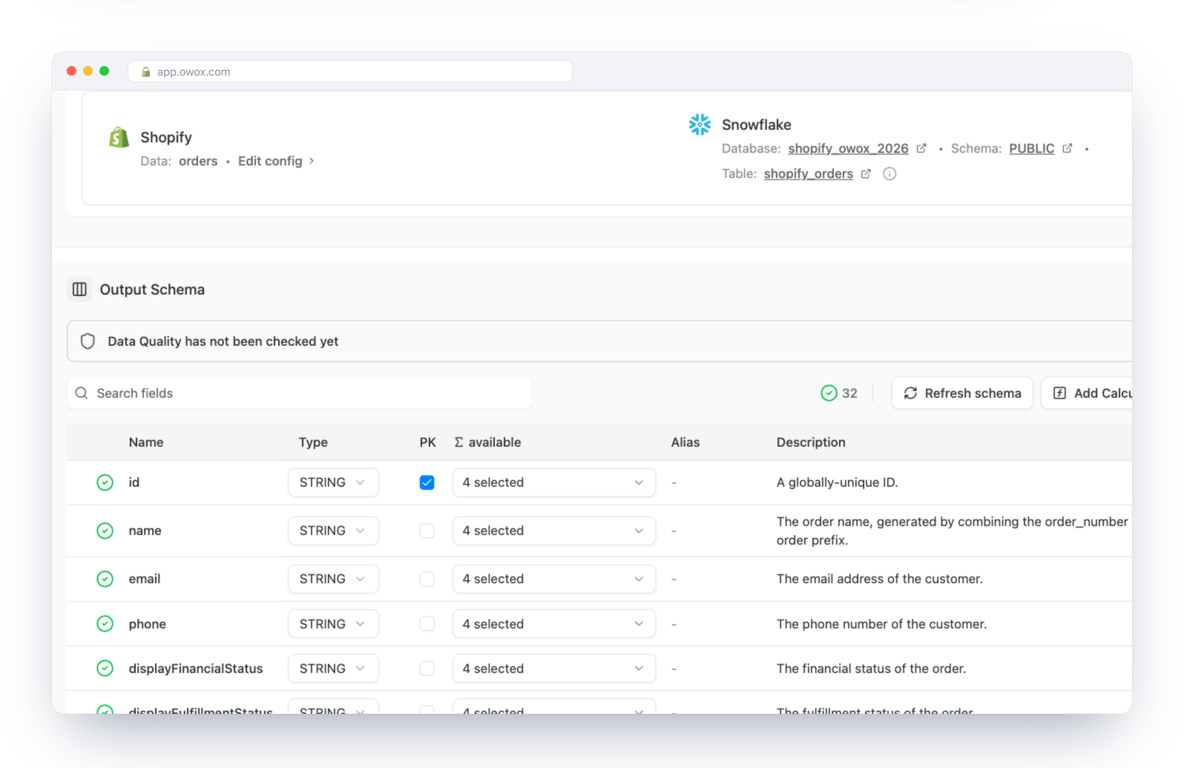
Task: Expand the '4 selected' dropdown for displayFinancialStatus
Action: click(x=553, y=668)
